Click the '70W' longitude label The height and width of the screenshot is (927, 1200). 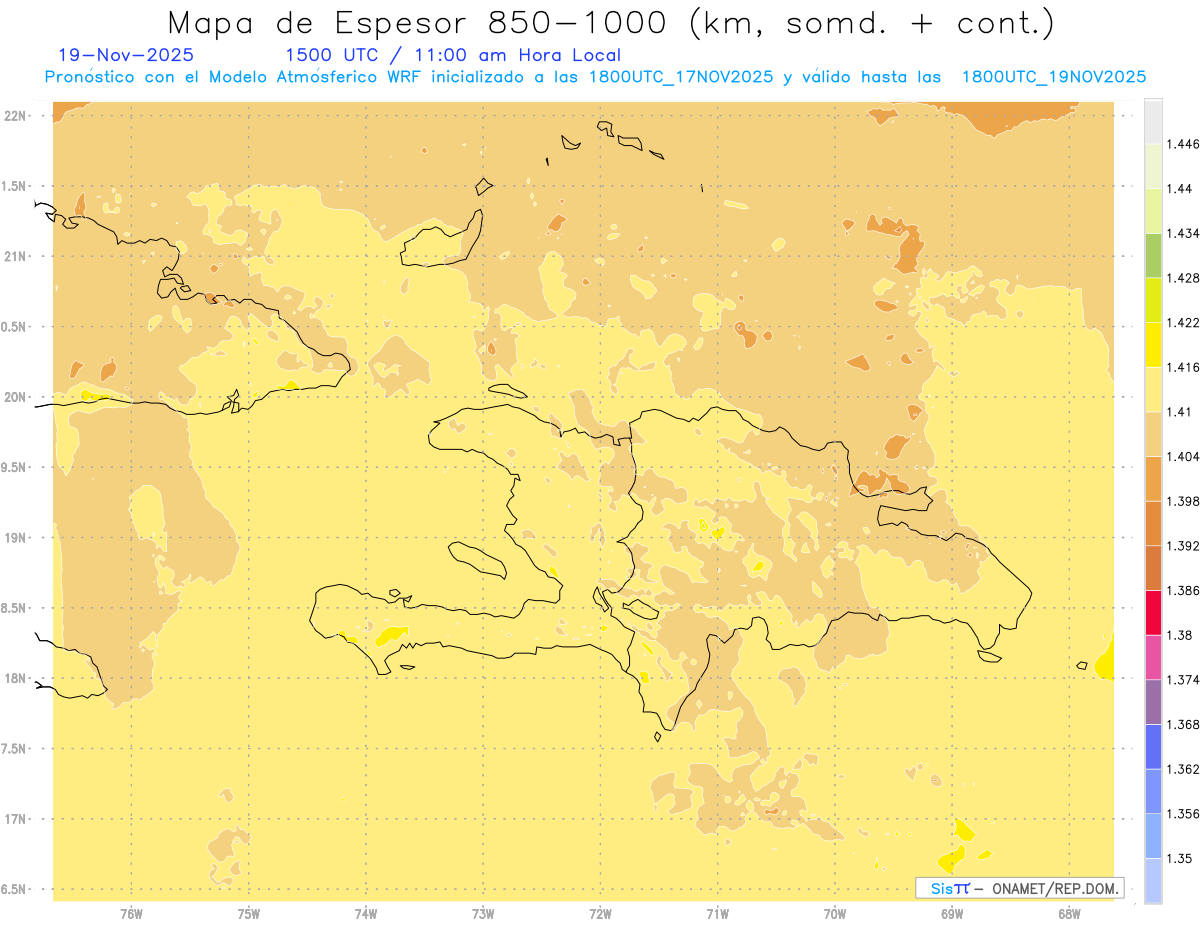tap(835, 914)
